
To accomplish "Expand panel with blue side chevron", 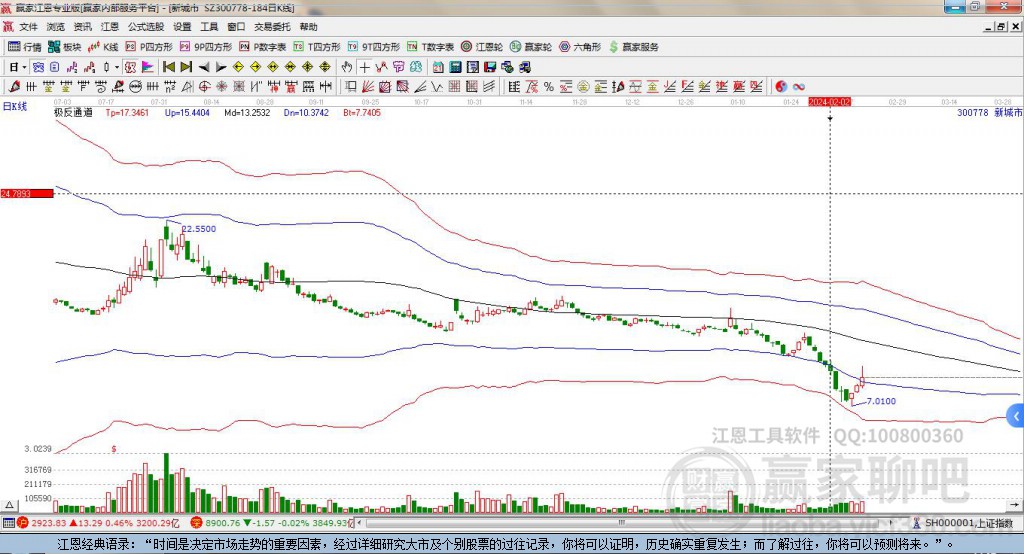I will pos(1016,416).
